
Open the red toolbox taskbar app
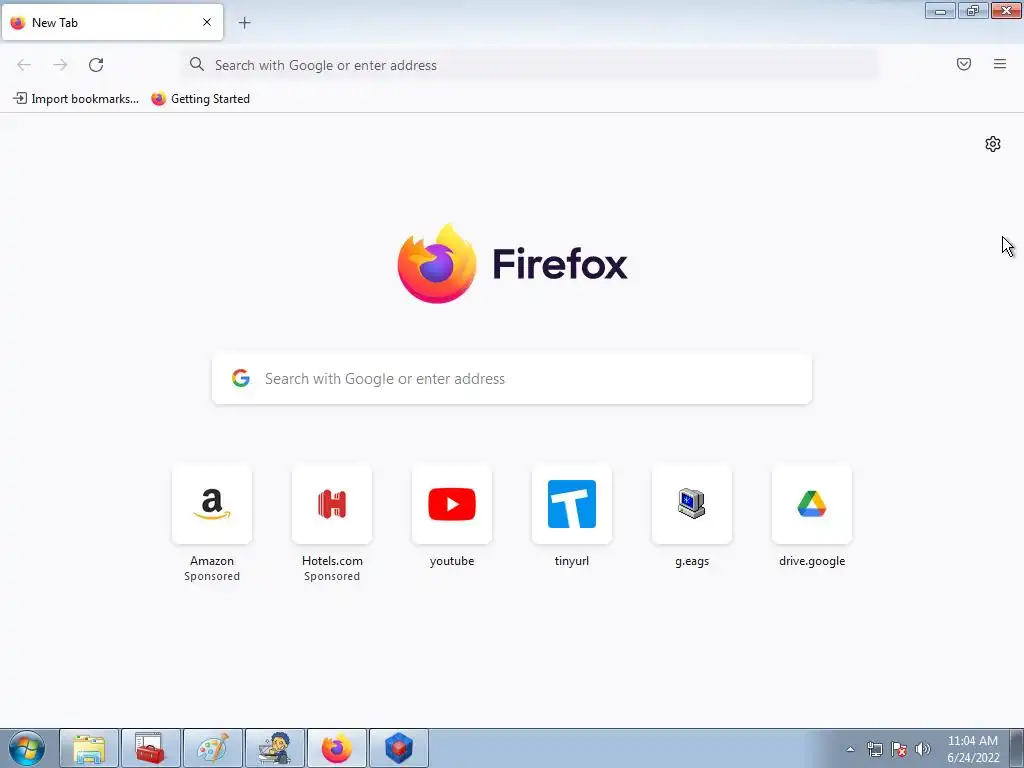(x=150, y=748)
